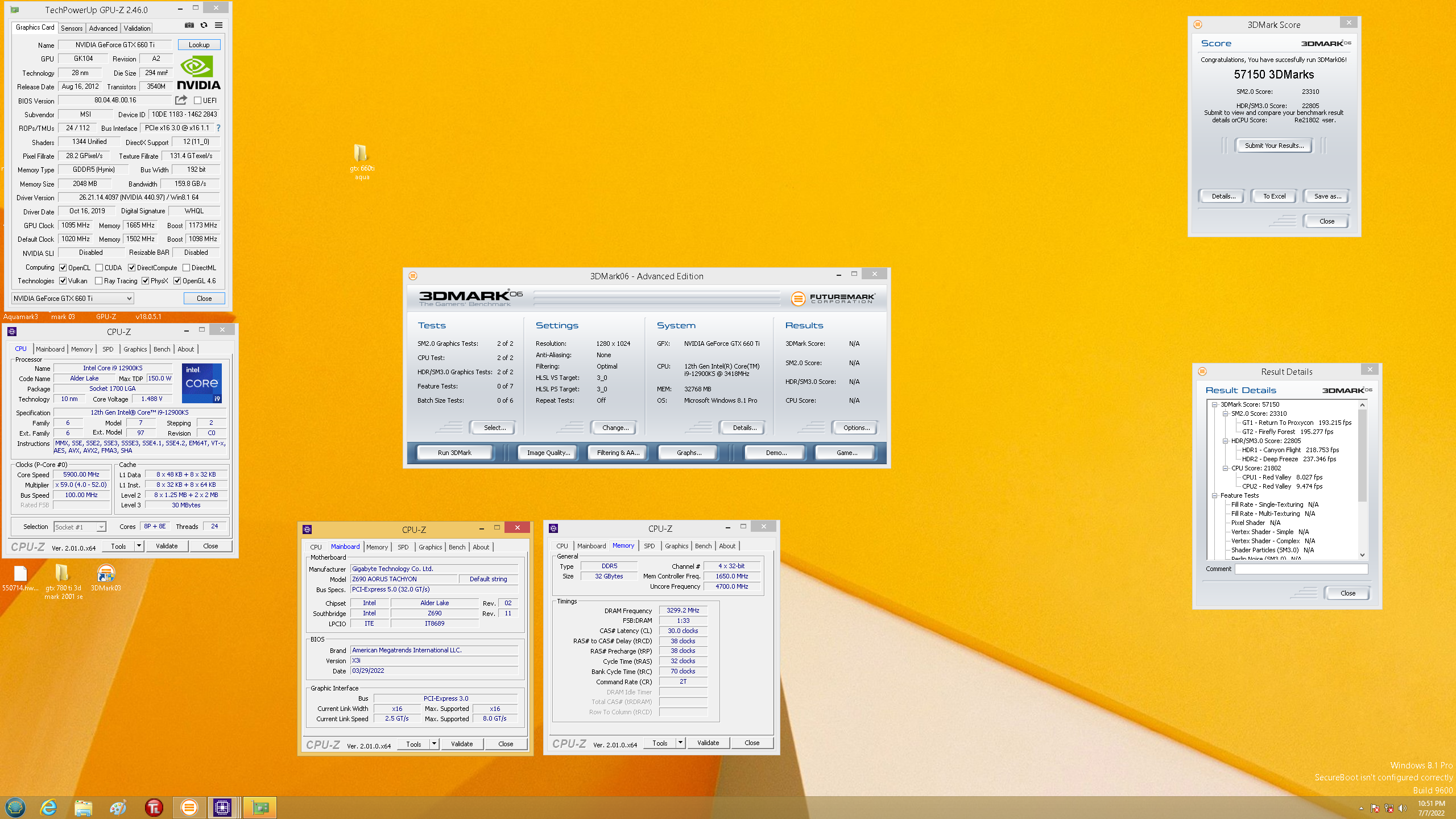
Task: Click the NVIDIA logo in GPU-Z
Action: (x=198, y=73)
